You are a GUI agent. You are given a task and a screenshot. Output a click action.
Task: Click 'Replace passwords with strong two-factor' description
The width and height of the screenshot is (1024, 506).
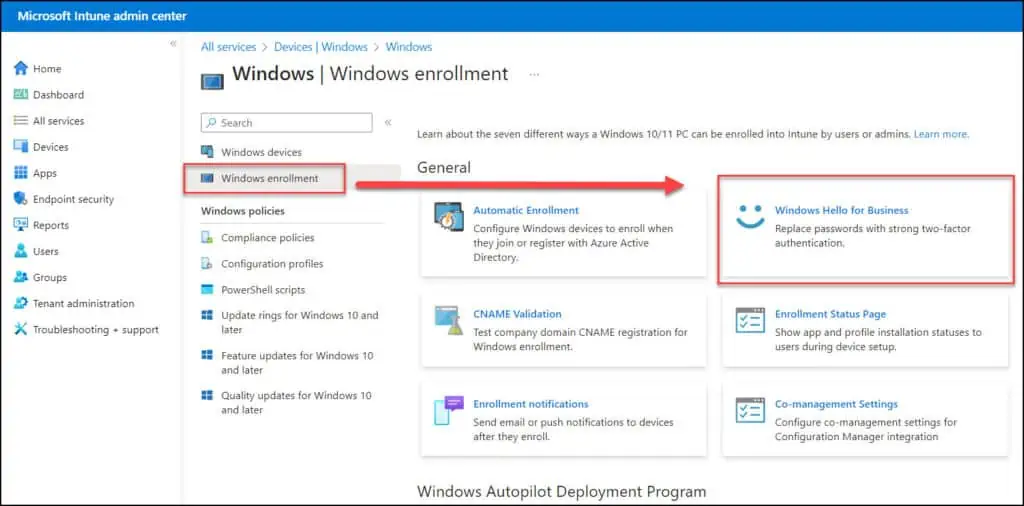pyautogui.click(x=873, y=236)
